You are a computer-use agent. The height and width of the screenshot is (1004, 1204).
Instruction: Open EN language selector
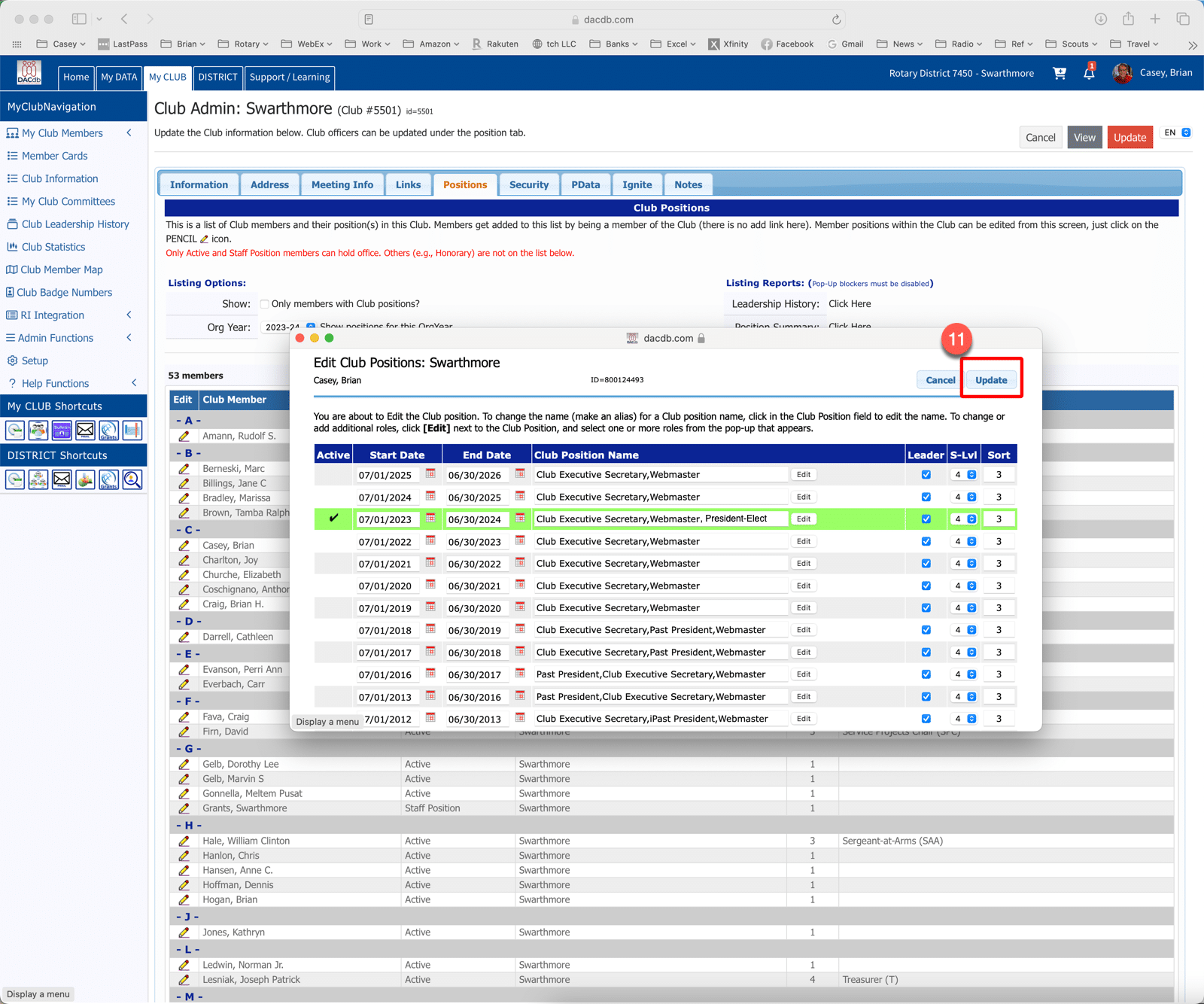point(1177,132)
